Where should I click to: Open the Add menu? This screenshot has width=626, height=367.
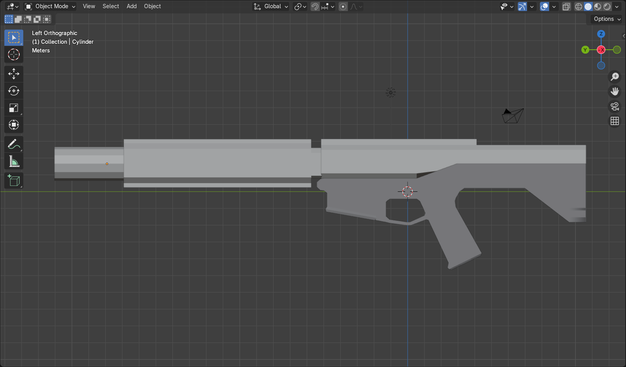coord(131,6)
